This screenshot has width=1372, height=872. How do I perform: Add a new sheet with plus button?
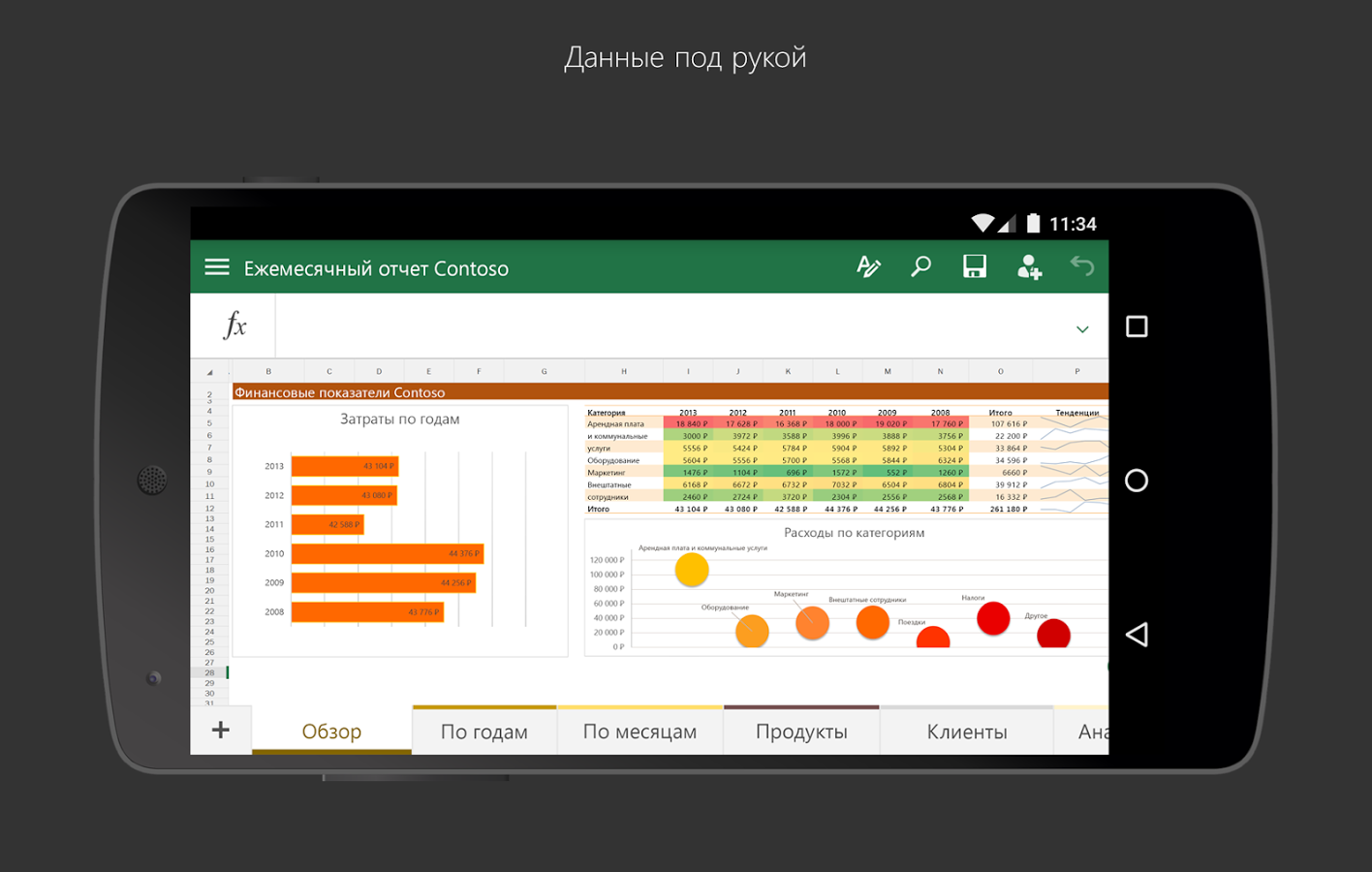pyautogui.click(x=221, y=730)
